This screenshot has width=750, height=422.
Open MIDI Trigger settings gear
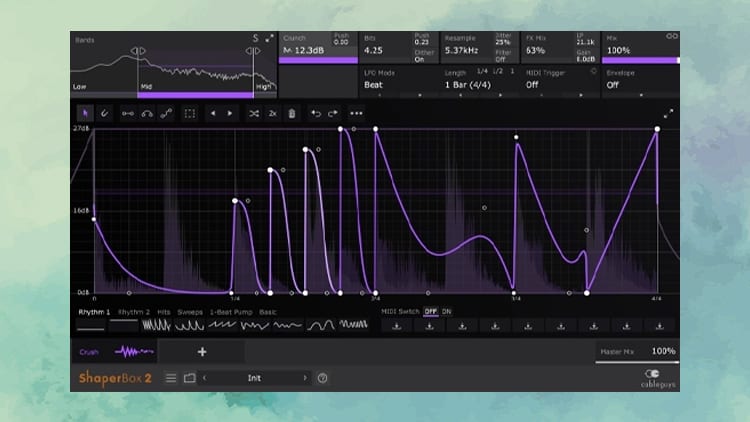click(x=593, y=71)
